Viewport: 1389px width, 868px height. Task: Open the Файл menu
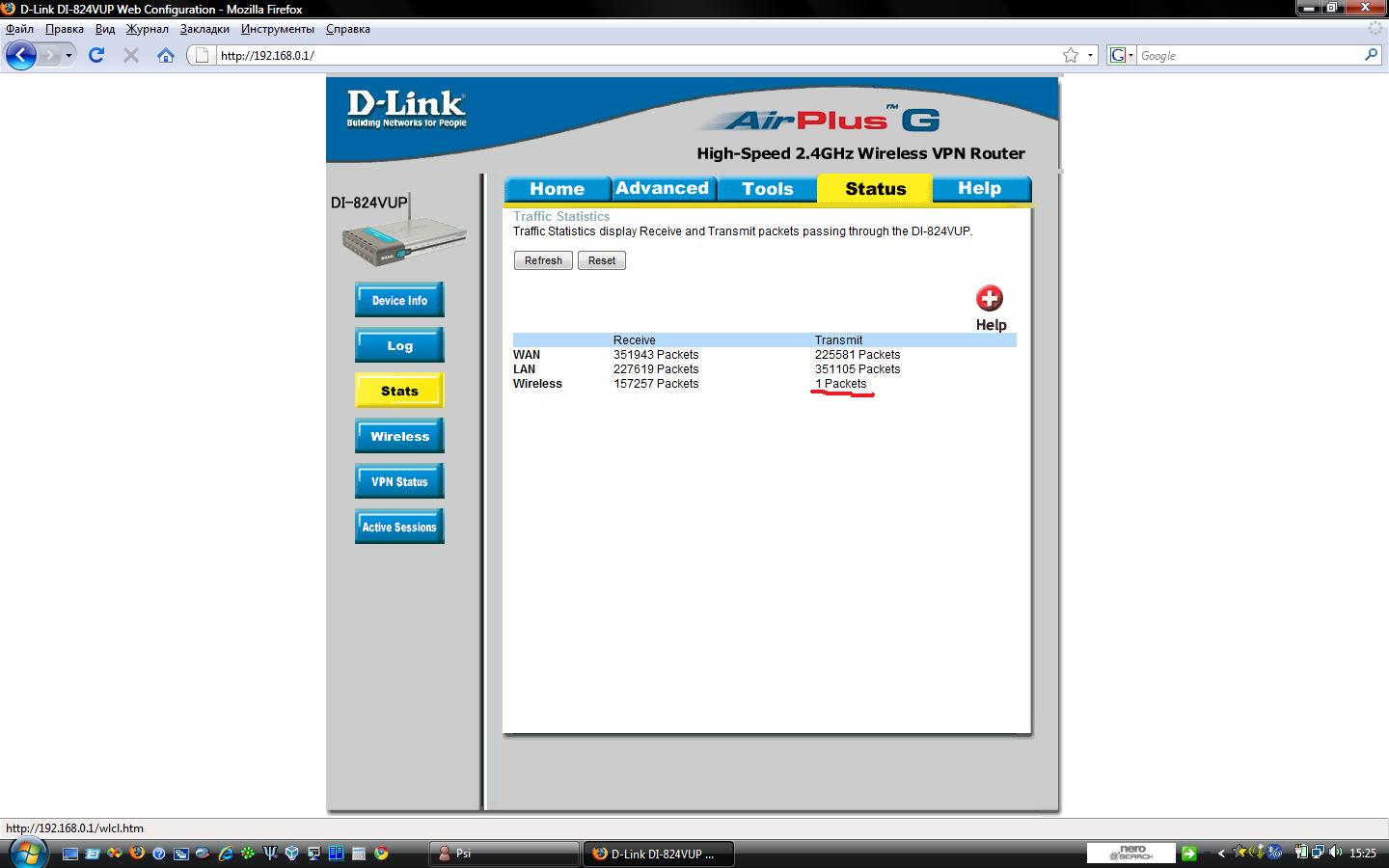pyautogui.click(x=19, y=29)
